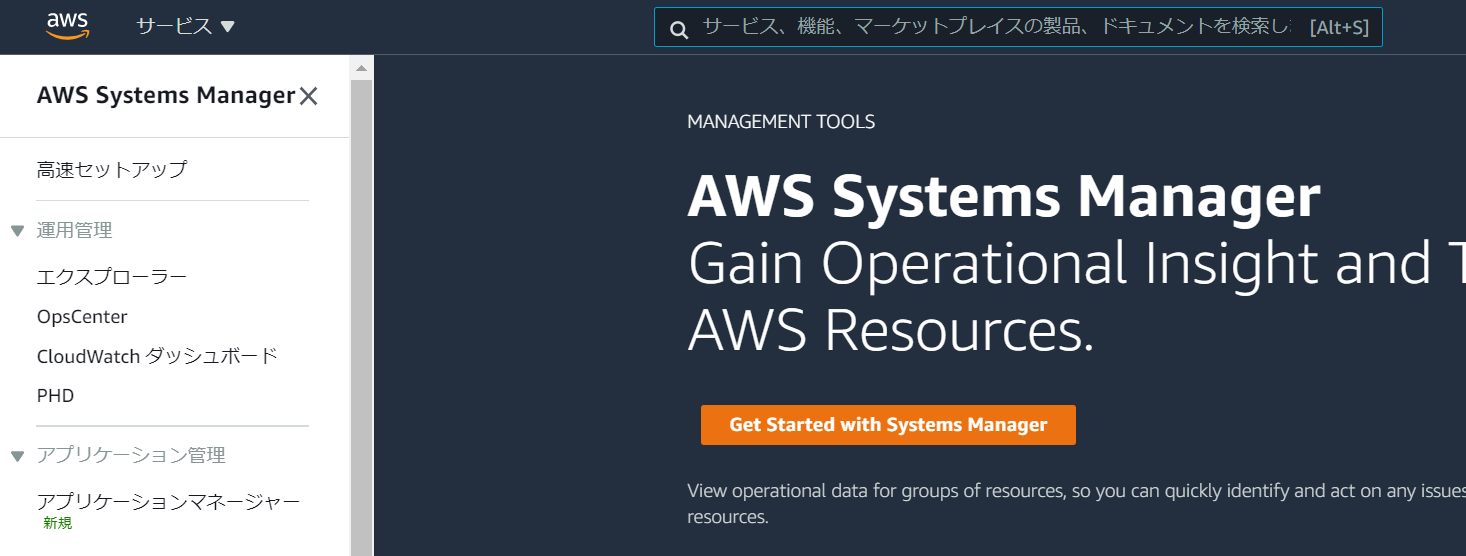This screenshot has width=1466, height=556.
Task: Close the AWS Systems Manager sidebar
Action: click(x=309, y=96)
